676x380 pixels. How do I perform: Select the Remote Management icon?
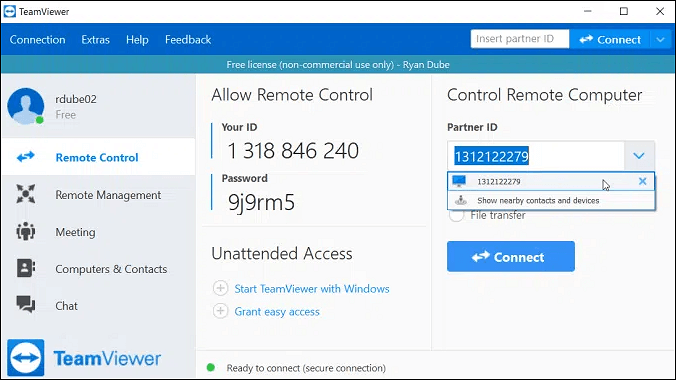click(x=26, y=194)
